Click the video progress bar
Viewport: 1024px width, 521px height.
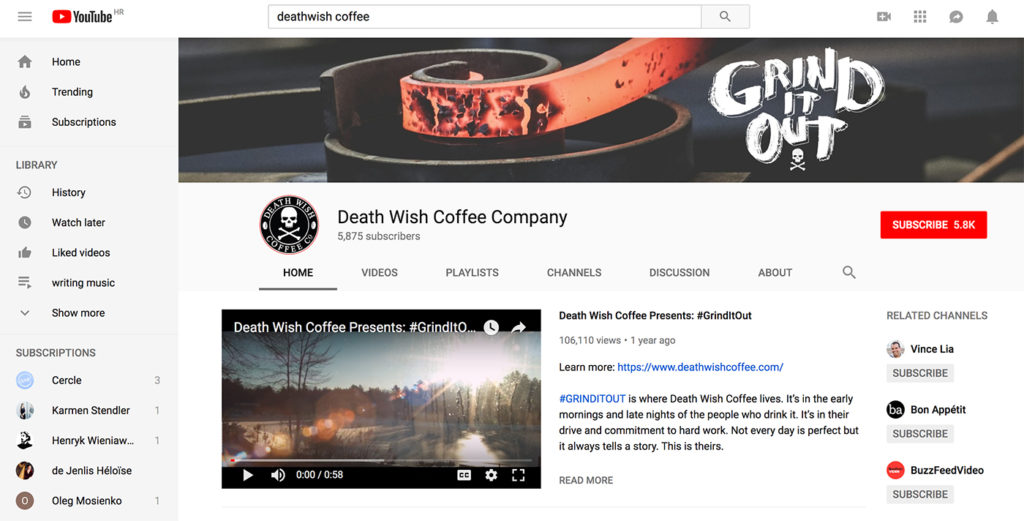[381, 460]
